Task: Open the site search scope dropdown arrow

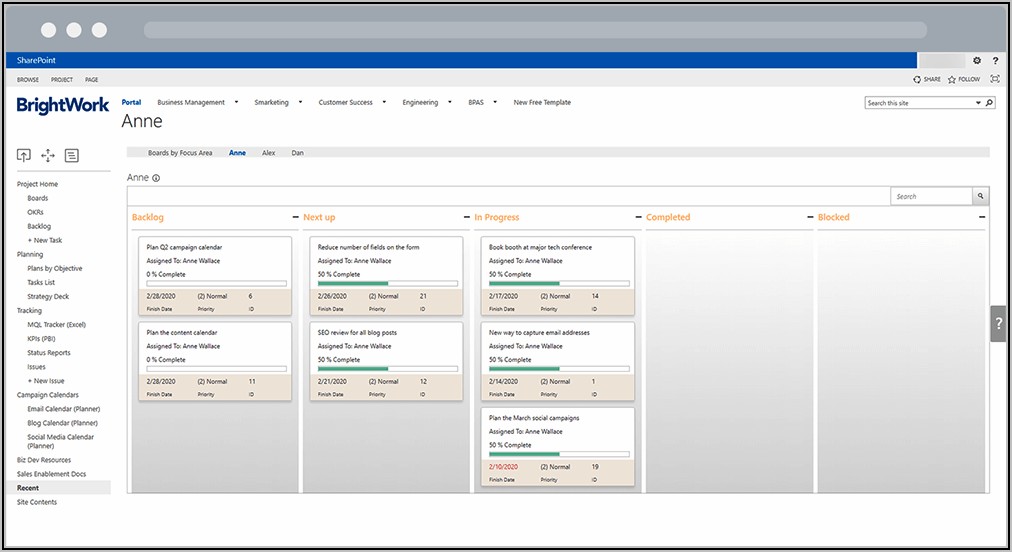Action: [978, 103]
